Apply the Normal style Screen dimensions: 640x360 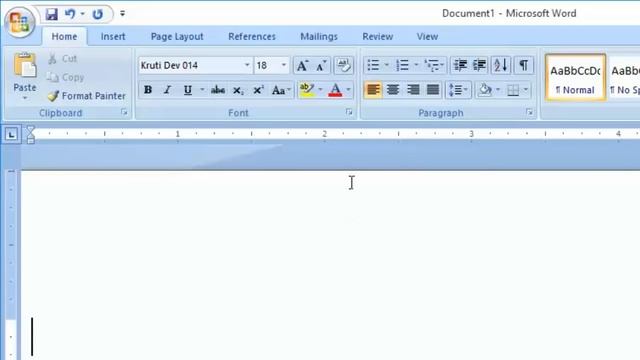[x=575, y=78]
